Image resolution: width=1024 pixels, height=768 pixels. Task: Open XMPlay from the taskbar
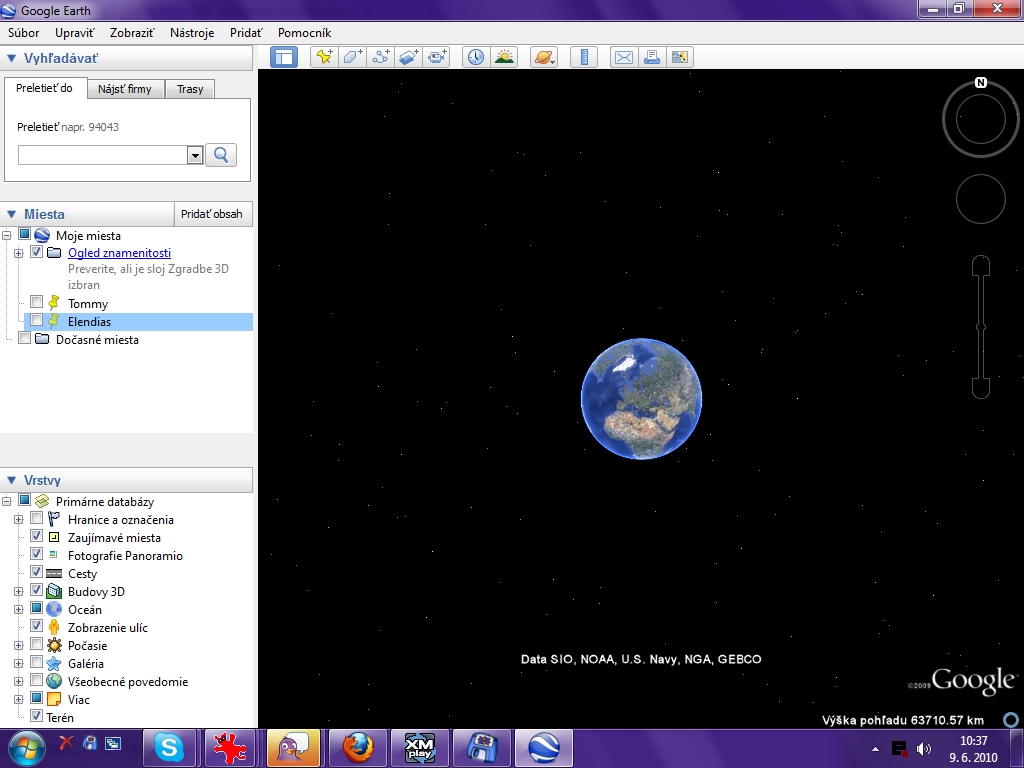click(x=420, y=748)
